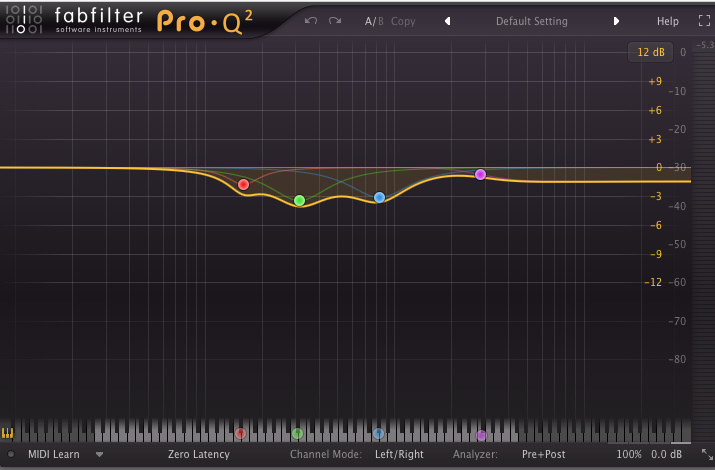Click the output level meter
The width and height of the screenshot is (715, 470).
(704, 244)
